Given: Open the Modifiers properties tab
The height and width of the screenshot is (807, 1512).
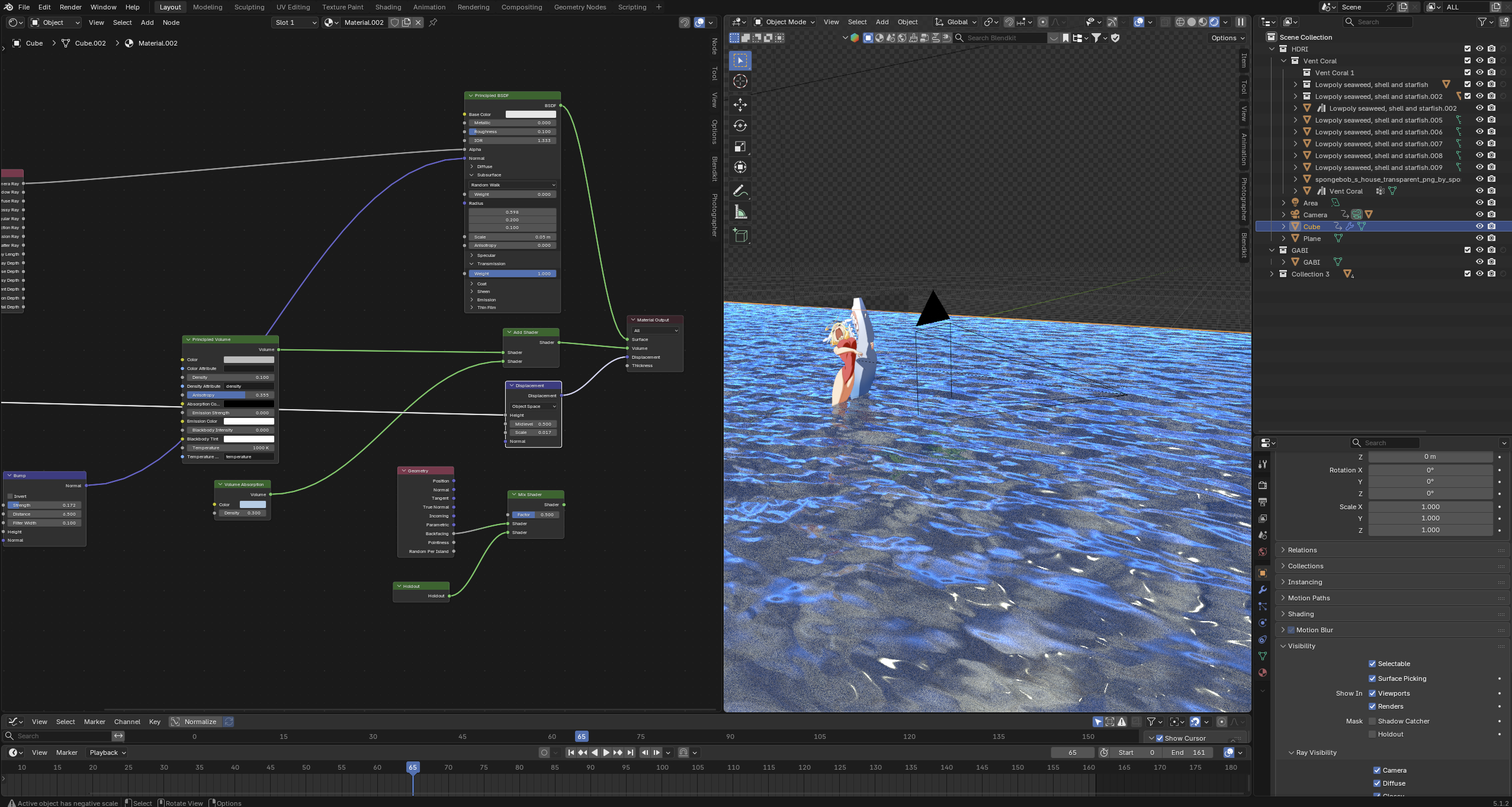Looking at the screenshot, I should point(1263,590).
